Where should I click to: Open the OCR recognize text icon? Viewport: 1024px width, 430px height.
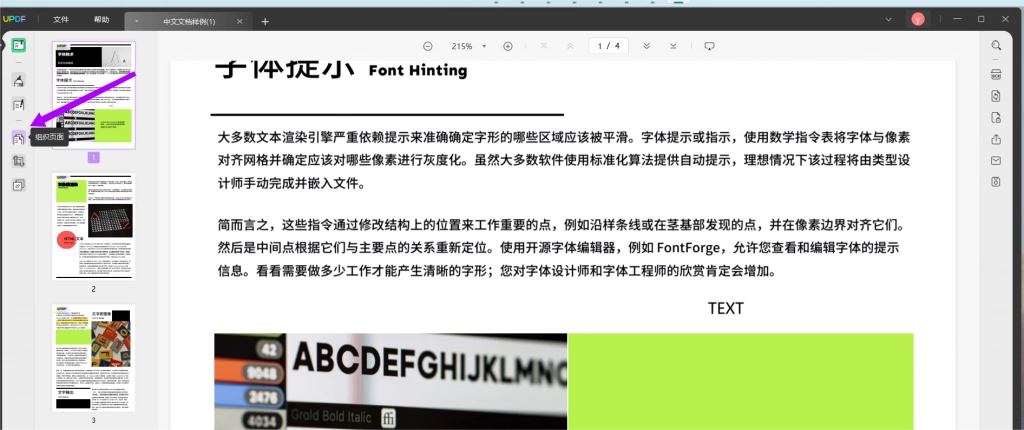point(996,74)
